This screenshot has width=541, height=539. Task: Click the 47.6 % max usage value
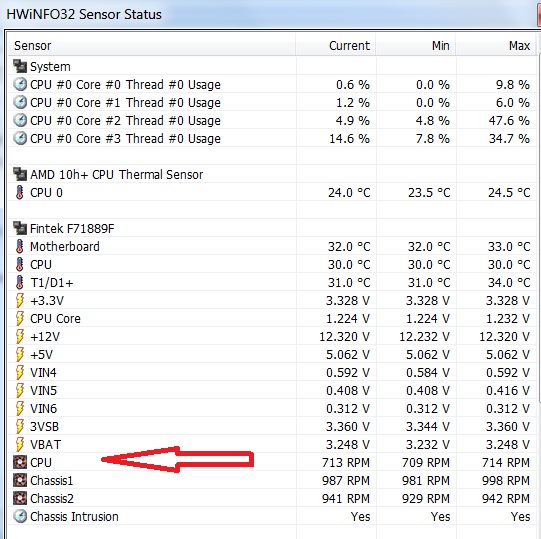click(509, 120)
